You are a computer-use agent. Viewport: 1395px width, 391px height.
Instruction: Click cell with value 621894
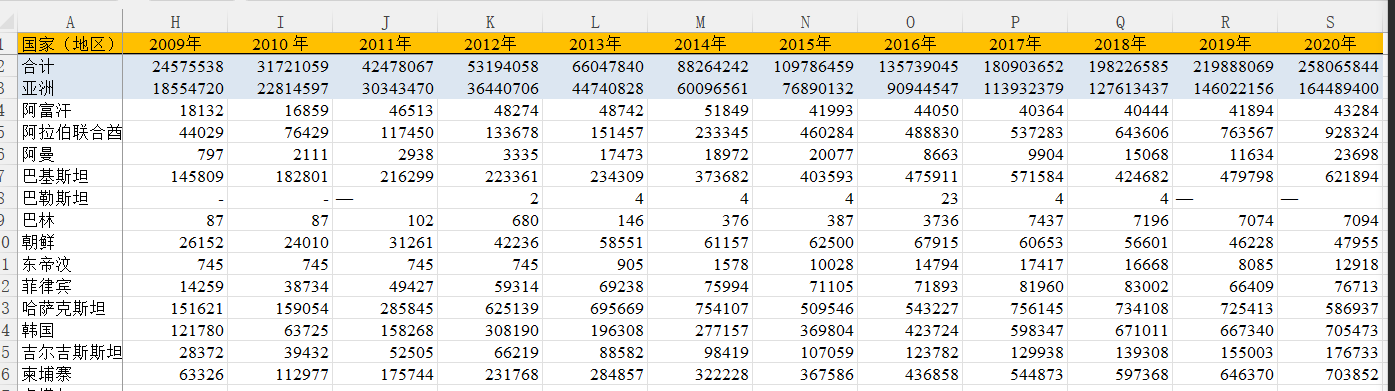tap(1331, 176)
